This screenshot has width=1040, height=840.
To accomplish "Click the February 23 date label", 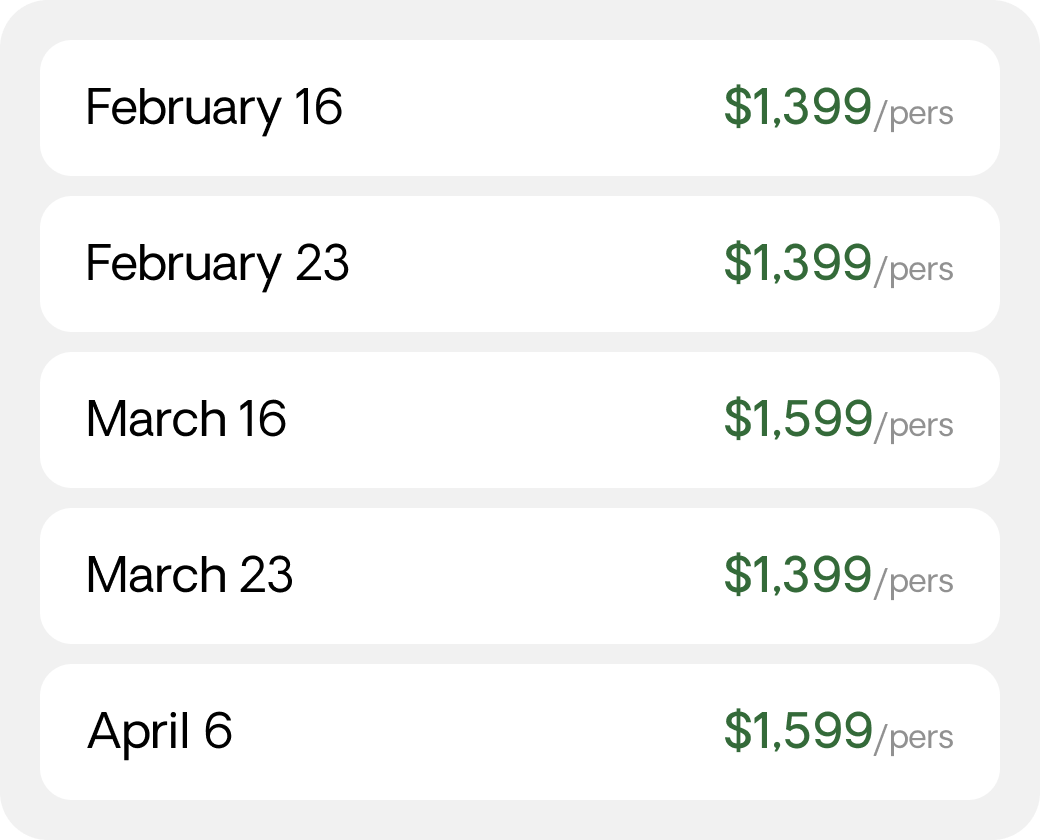I will point(218,266).
